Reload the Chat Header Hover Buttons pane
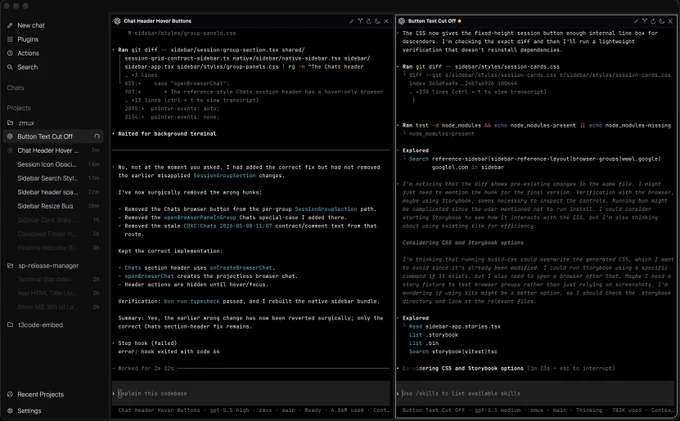Viewport: 680px width, 421px height. [x=369, y=21]
